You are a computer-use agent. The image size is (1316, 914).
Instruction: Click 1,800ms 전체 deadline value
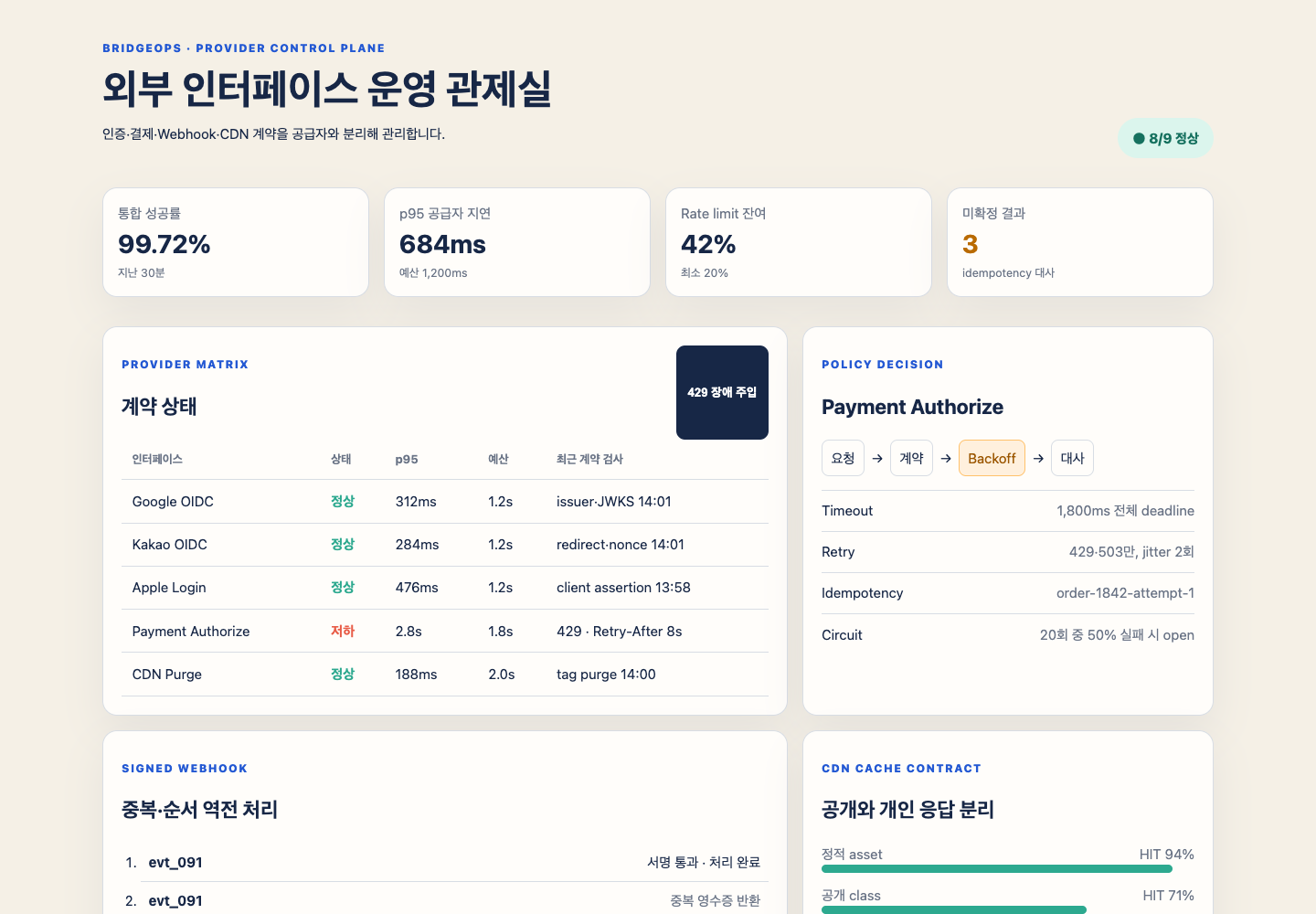[1125, 511]
